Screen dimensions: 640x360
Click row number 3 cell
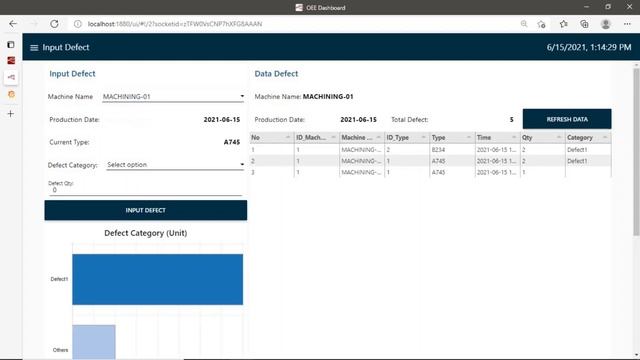[272, 172]
